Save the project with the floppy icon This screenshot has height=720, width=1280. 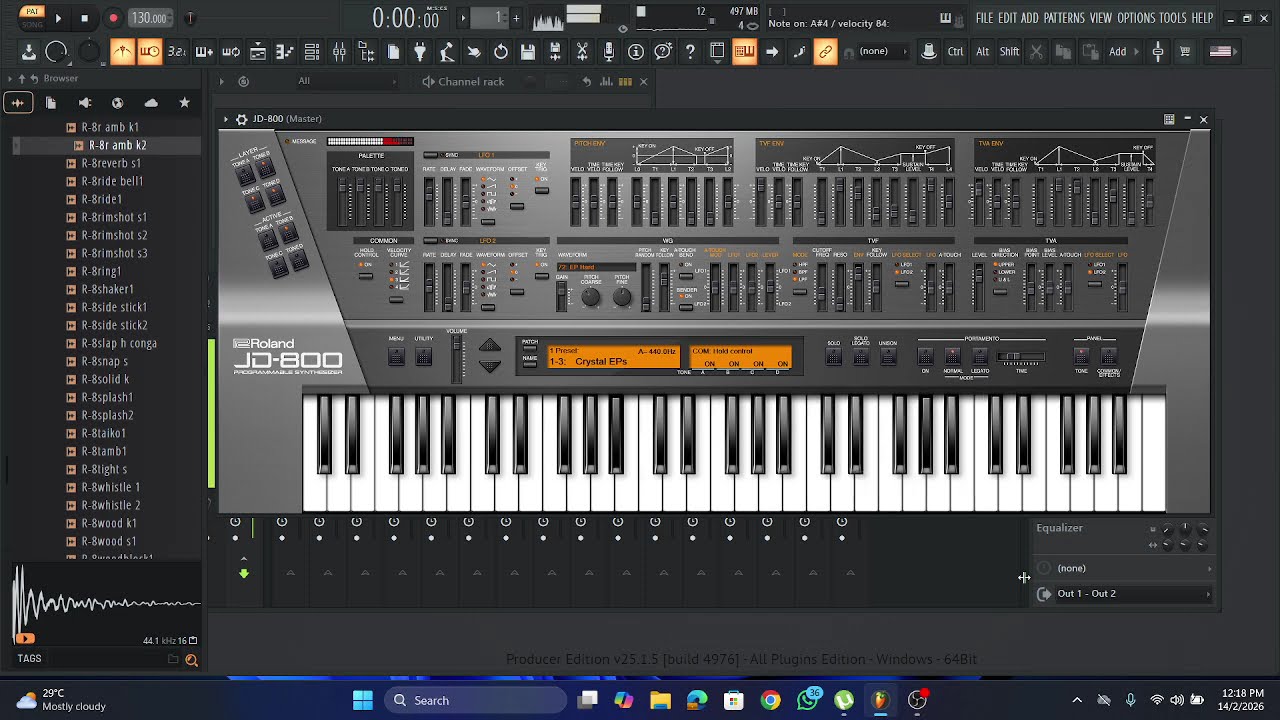coord(528,52)
